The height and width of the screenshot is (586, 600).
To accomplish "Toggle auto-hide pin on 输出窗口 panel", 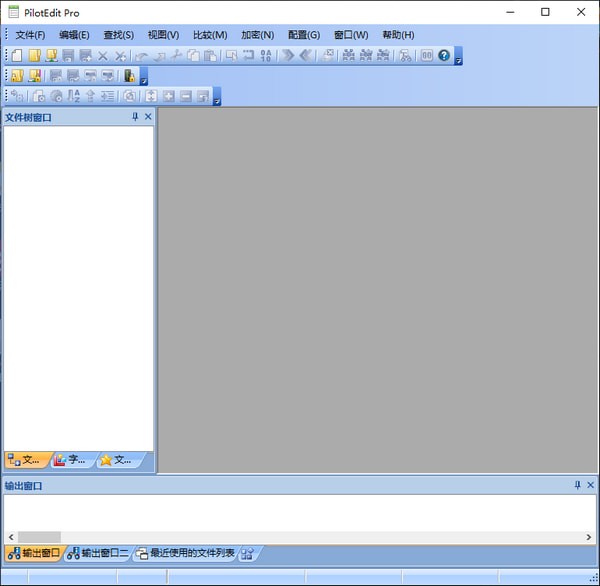I will coord(577,485).
